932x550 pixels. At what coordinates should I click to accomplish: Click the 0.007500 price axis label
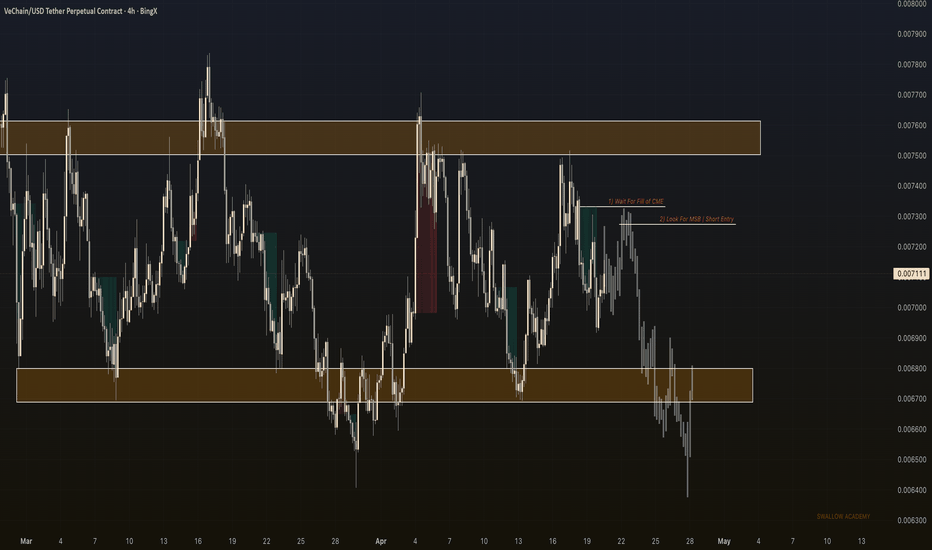[910, 156]
